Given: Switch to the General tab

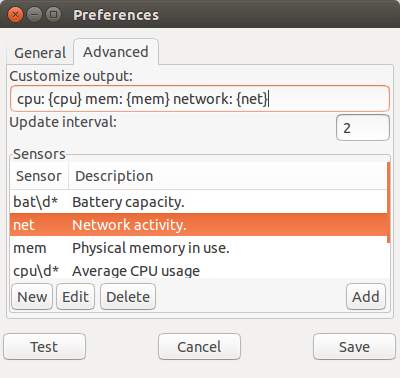Looking at the screenshot, I should pos(40,53).
